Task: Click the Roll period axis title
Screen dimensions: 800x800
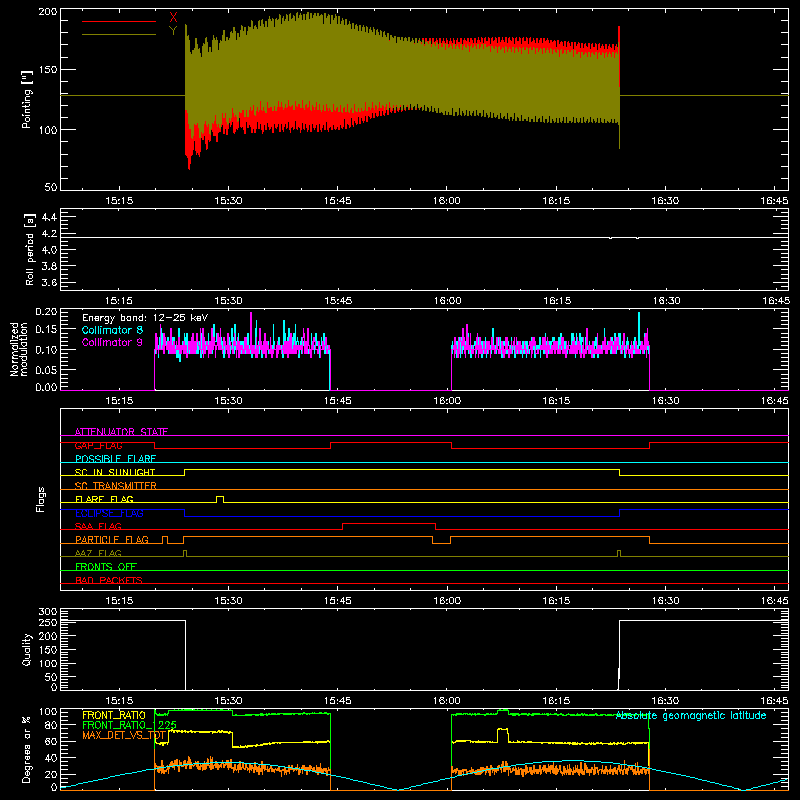Action: pos(30,249)
